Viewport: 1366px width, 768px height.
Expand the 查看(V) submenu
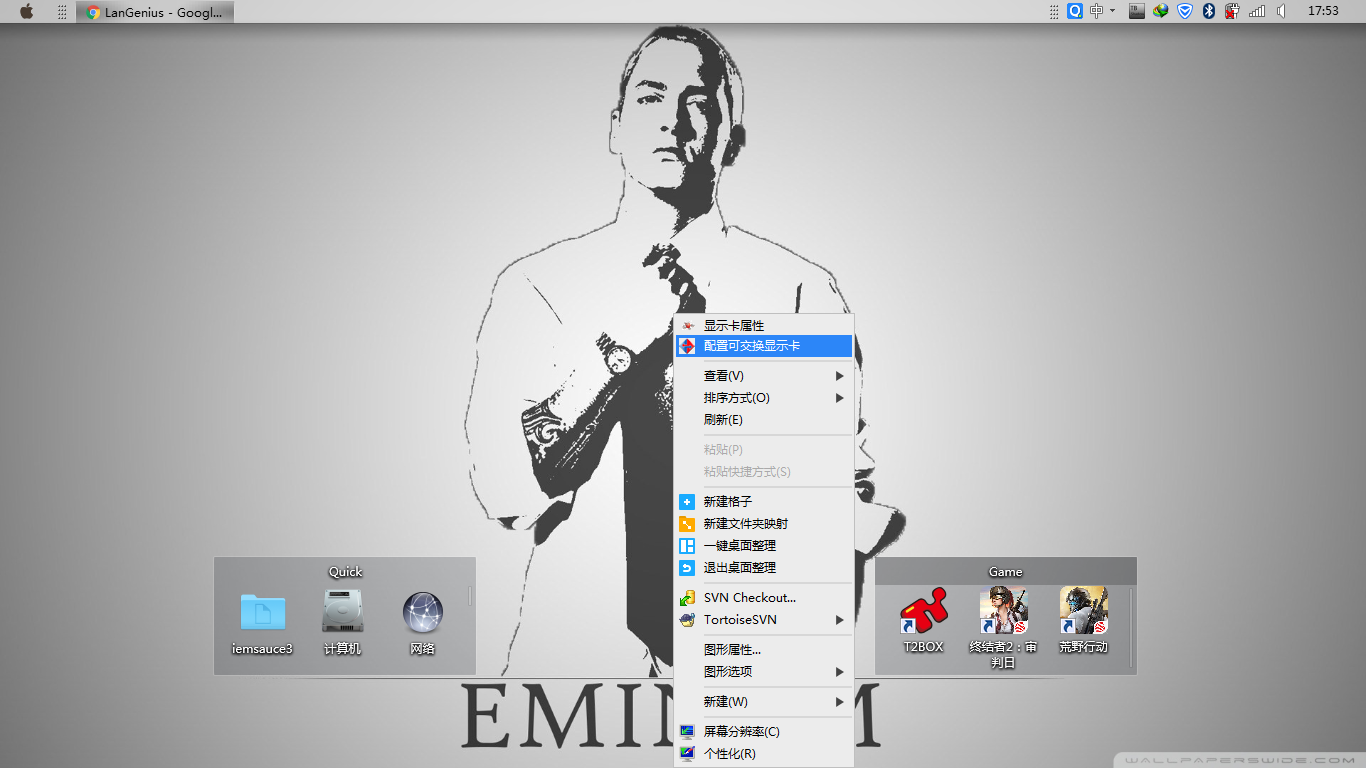click(x=764, y=376)
